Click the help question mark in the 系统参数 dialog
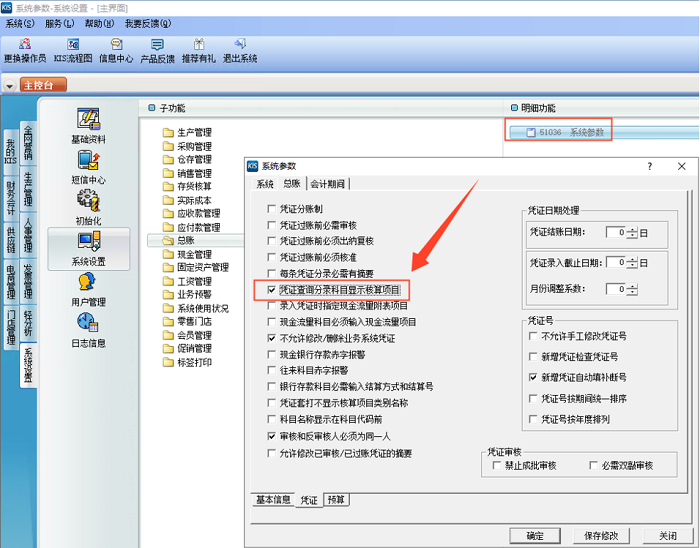The image size is (700, 548). pos(650,166)
